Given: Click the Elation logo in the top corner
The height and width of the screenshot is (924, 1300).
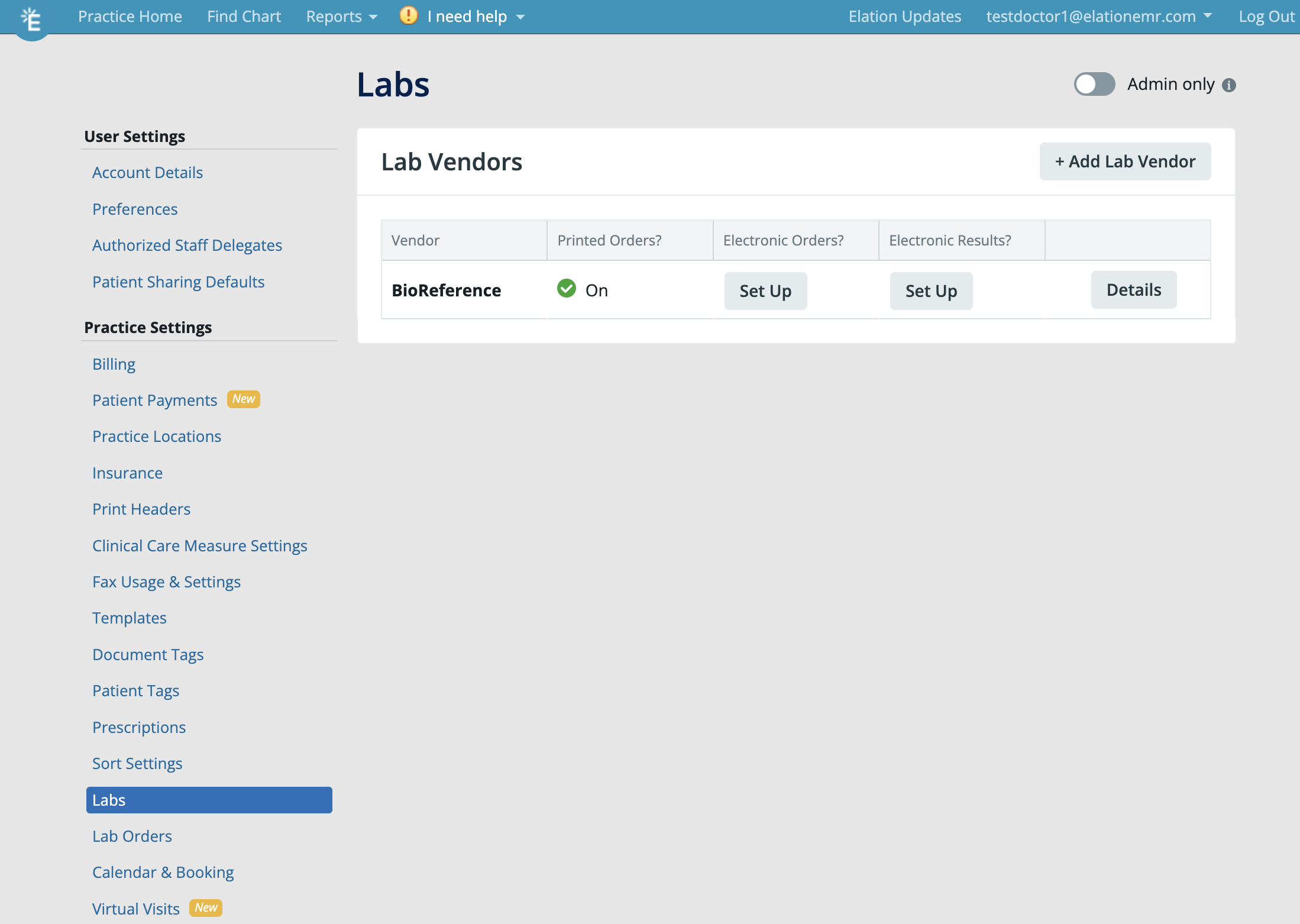Looking at the screenshot, I should pyautogui.click(x=31, y=17).
